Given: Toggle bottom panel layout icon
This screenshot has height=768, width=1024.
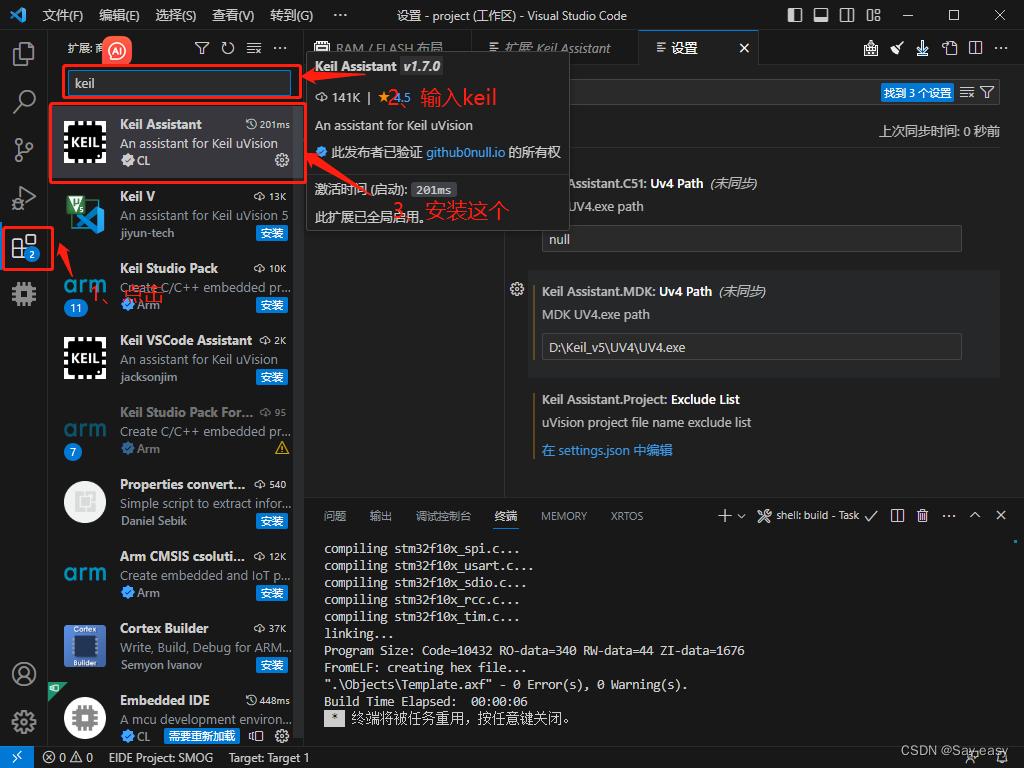Looking at the screenshot, I should coord(821,15).
